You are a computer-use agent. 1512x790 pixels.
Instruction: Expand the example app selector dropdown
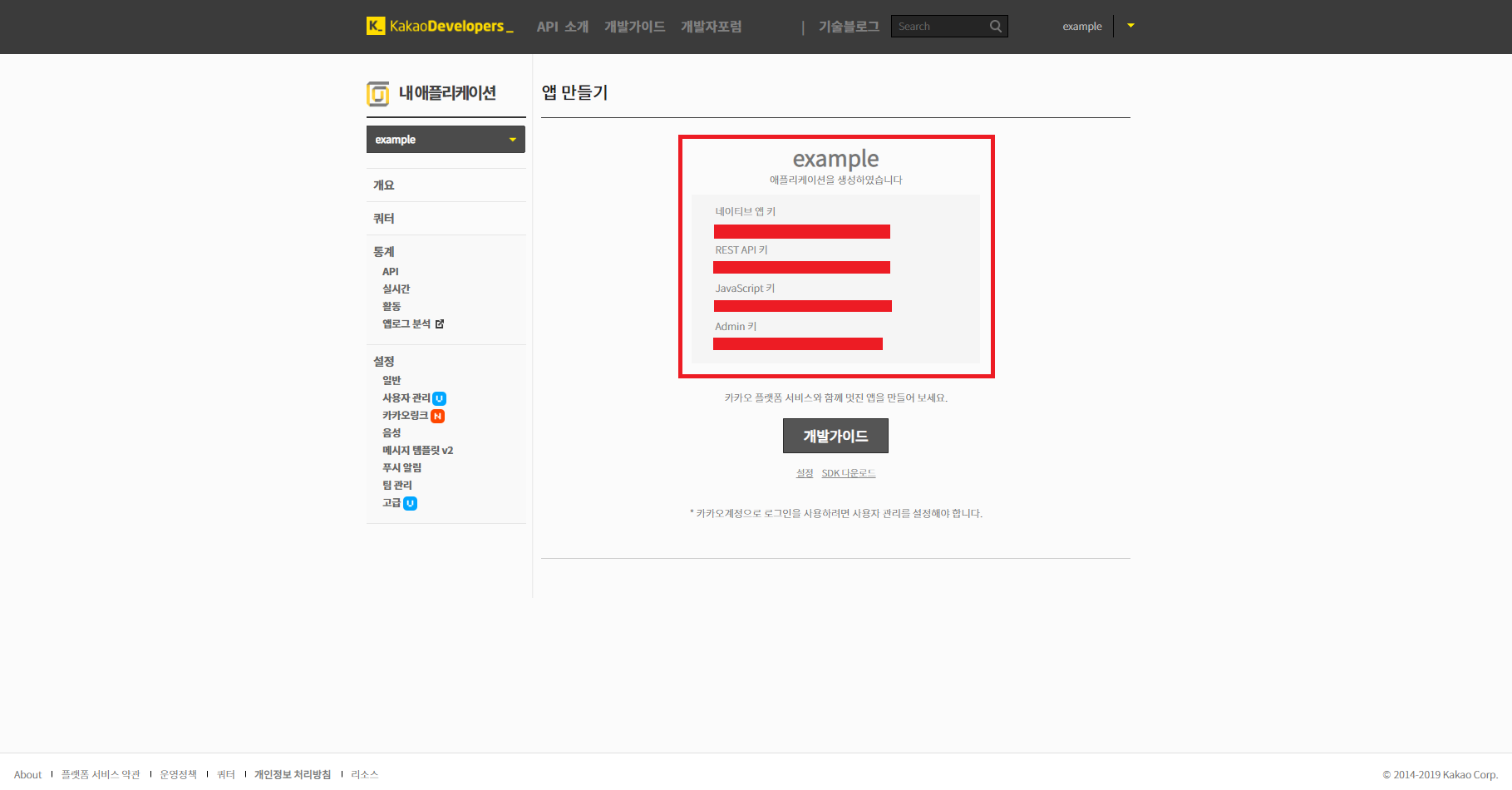[446, 140]
